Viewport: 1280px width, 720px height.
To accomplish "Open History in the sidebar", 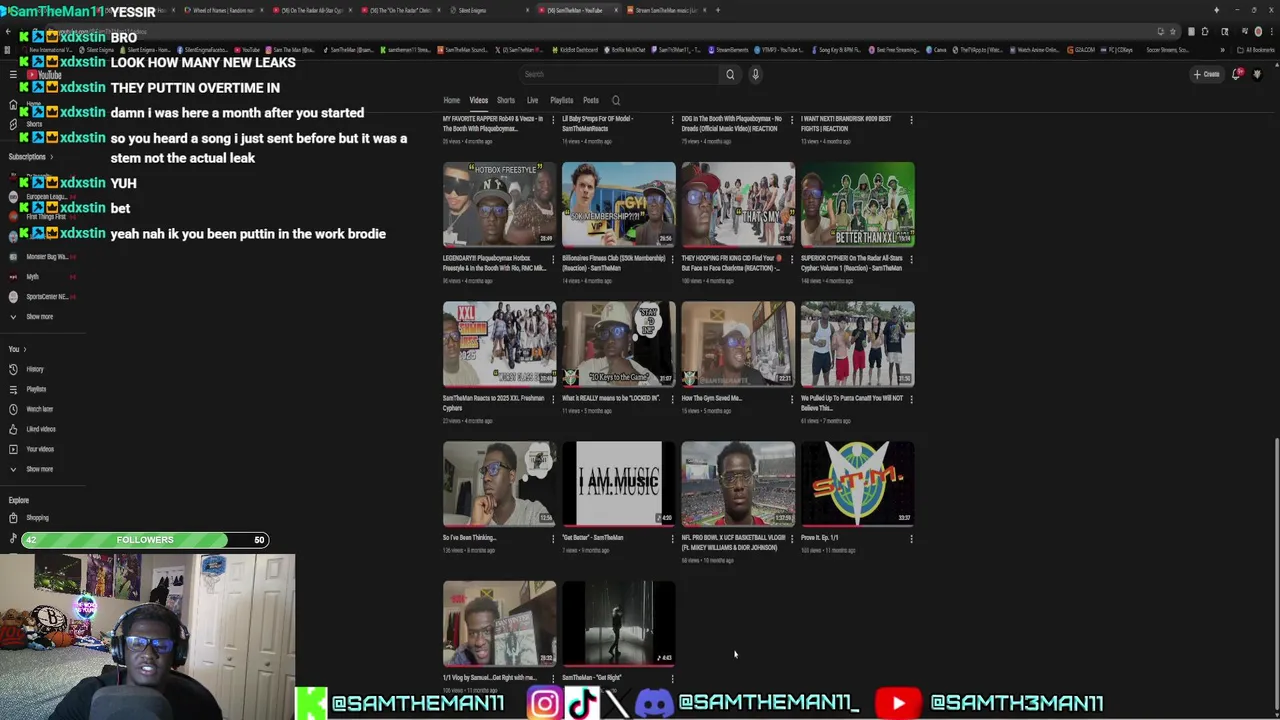I will [x=35, y=369].
